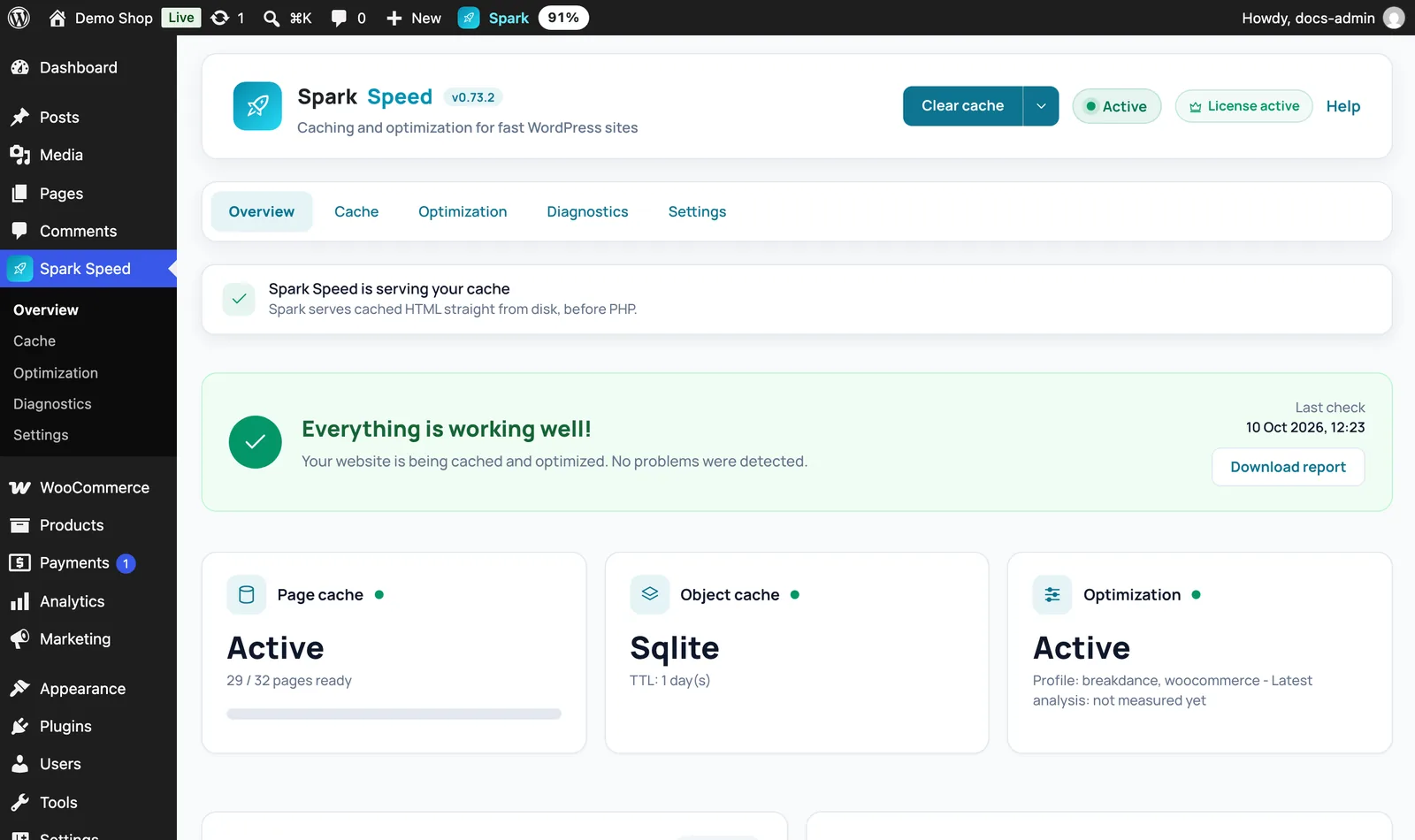Click the pages ready progress bar

(394, 714)
